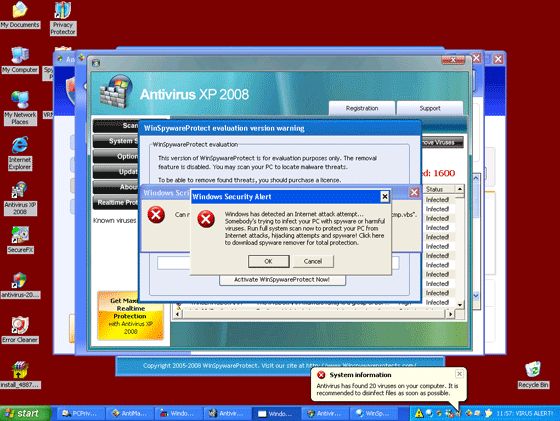Switch to WinSp... taskbar button
This screenshot has height=421, width=560.
(374, 414)
